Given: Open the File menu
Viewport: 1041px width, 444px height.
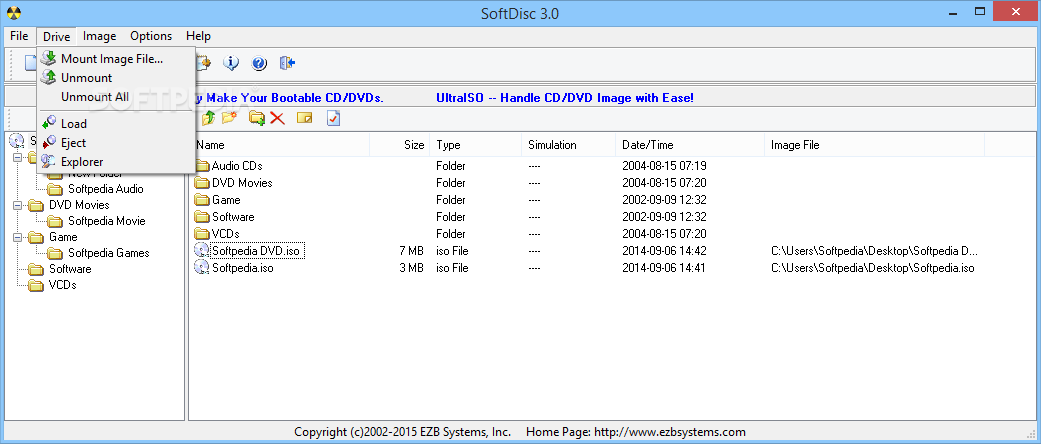Looking at the screenshot, I should 19,36.
